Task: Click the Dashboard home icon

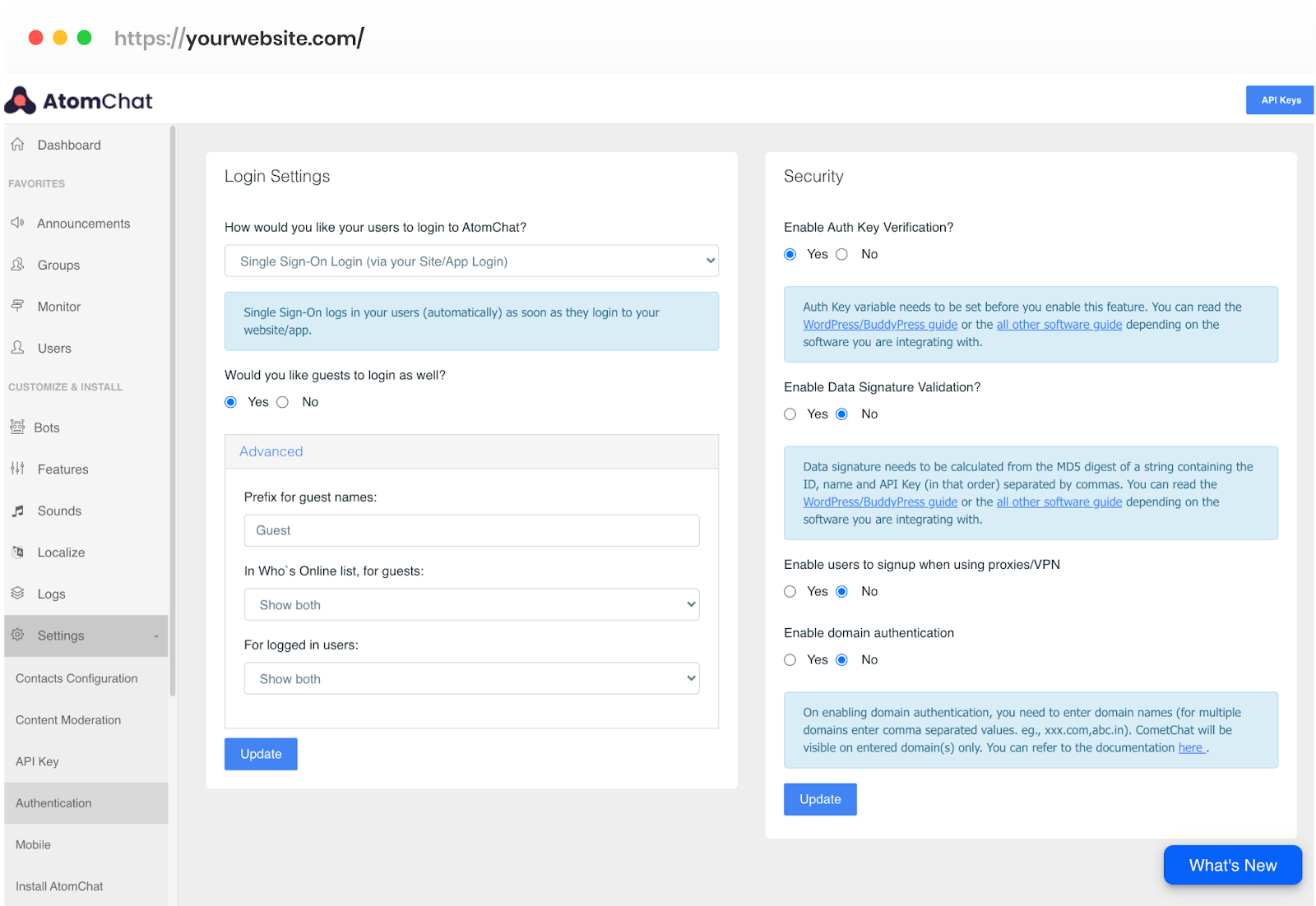Action: point(17,145)
